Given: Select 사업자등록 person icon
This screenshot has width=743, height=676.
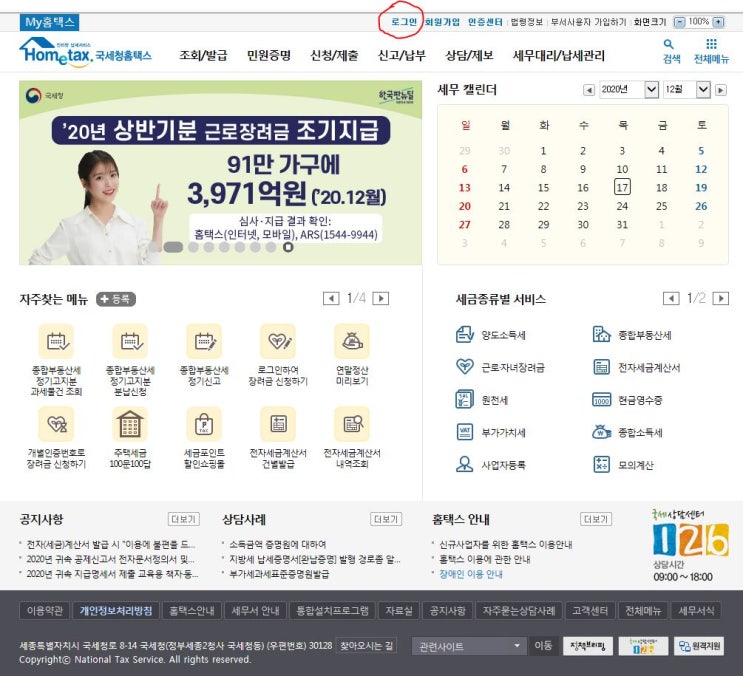Looking at the screenshot, I should tap(464, 464).
